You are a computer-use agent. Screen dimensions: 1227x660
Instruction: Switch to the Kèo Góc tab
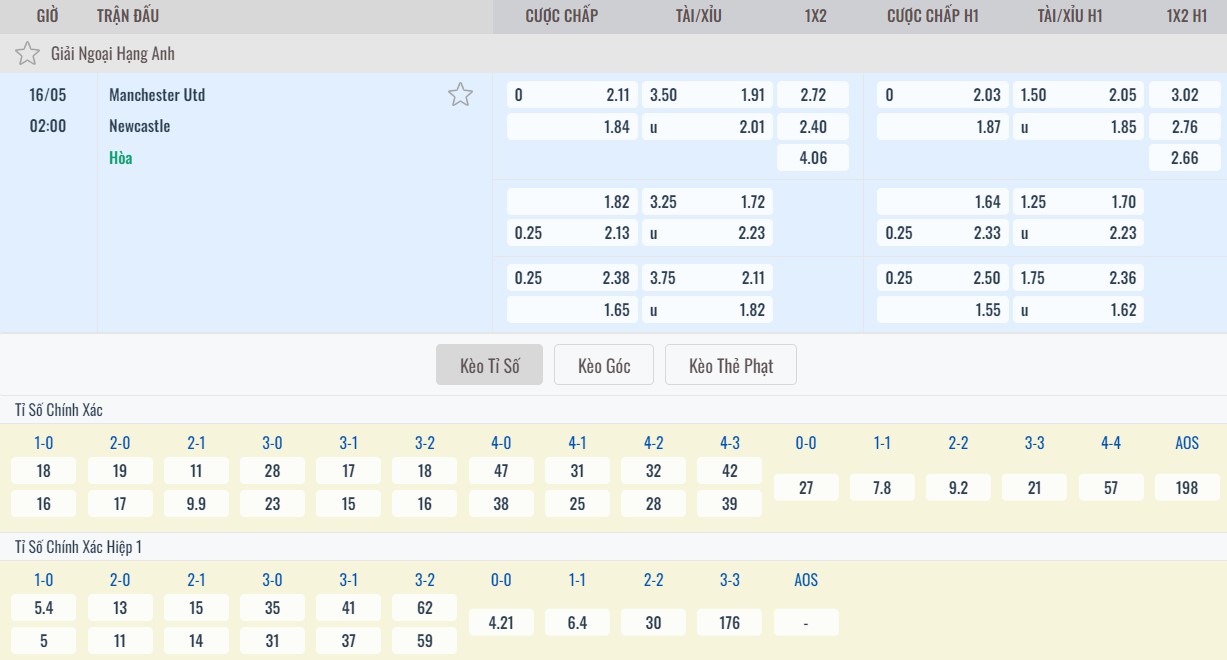604,366
